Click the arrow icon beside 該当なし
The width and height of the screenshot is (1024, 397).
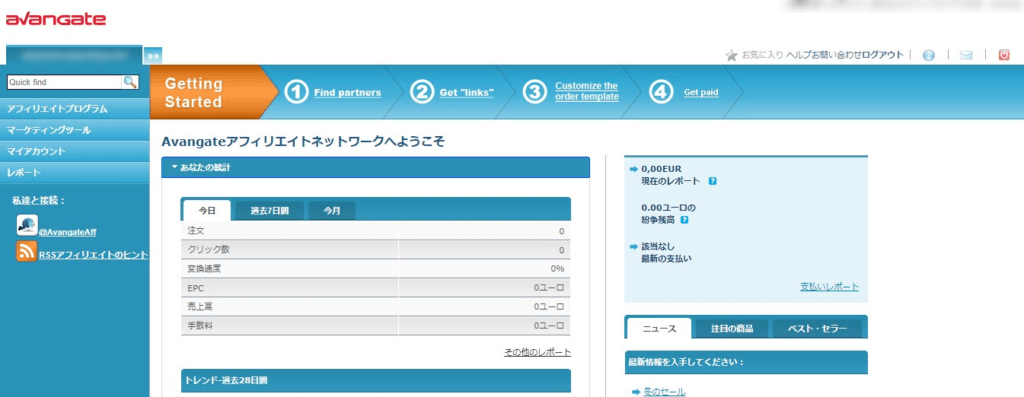coord(633,246)
